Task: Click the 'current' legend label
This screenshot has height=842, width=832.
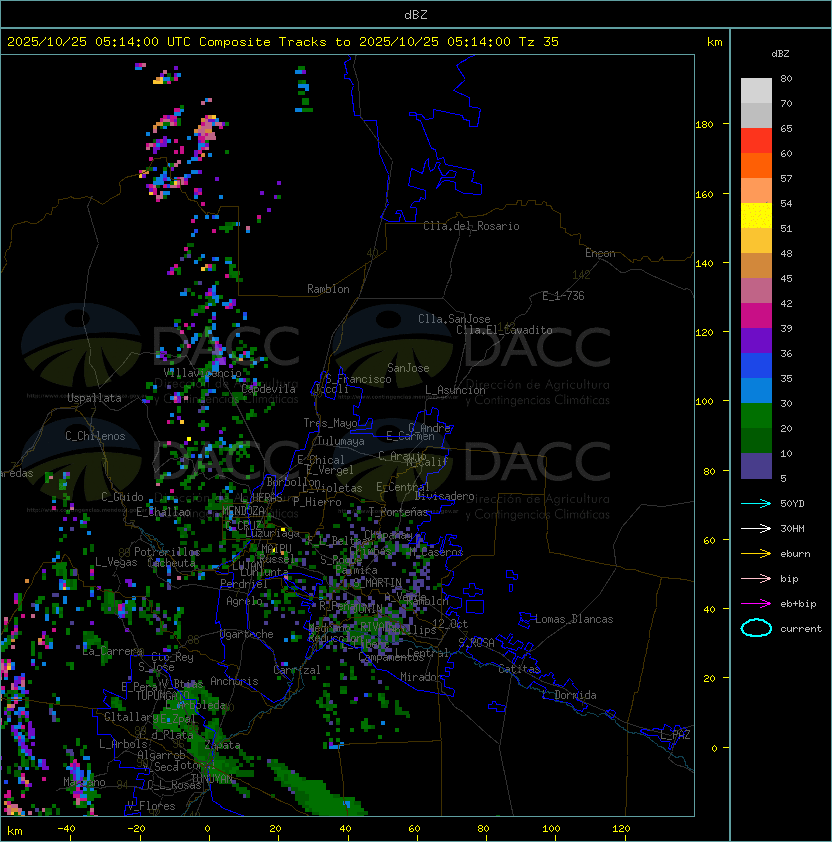Action: (801, 629)
